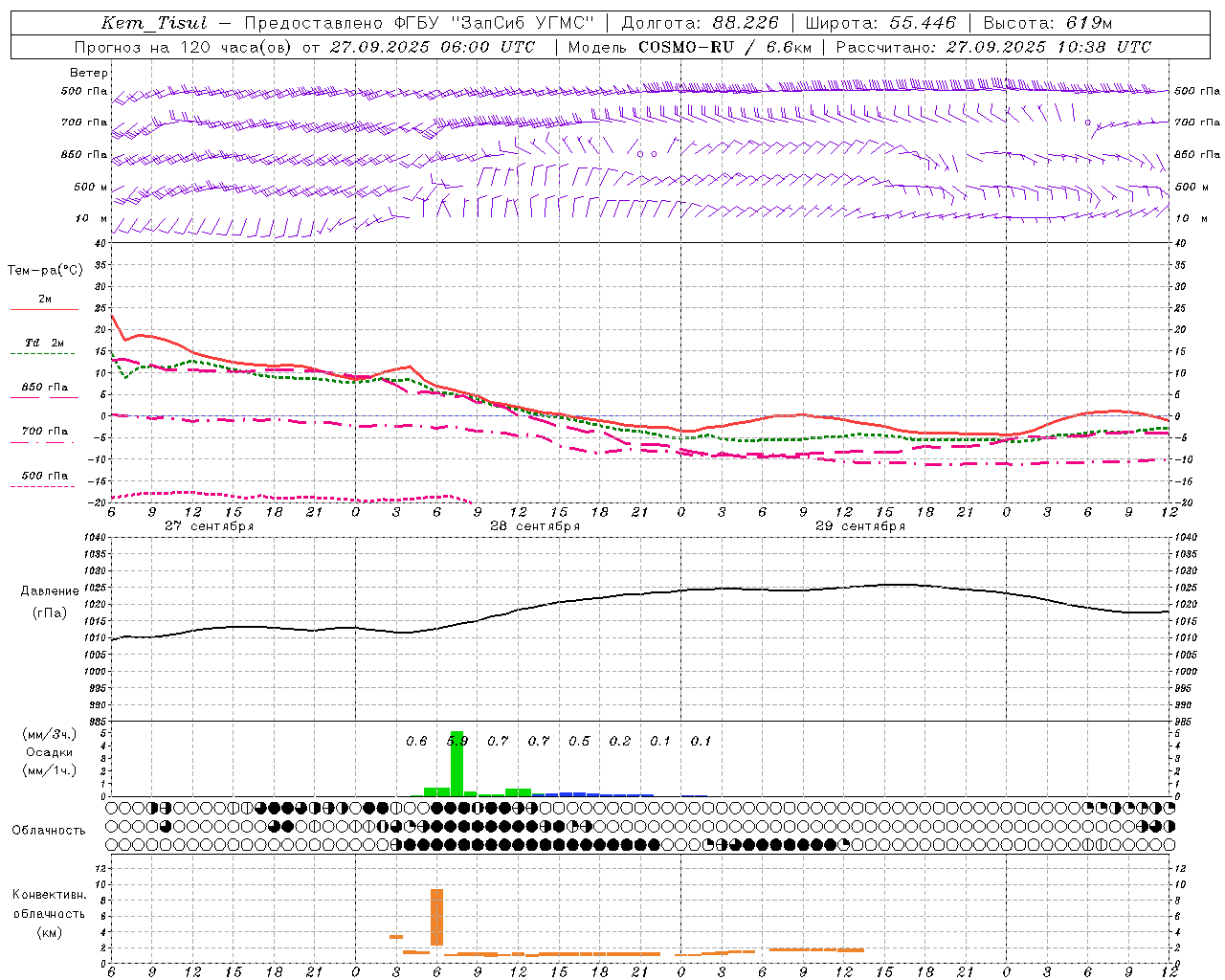Click the Давление pressure axis label
This screenshot has width=1225, height=980.
50,591
